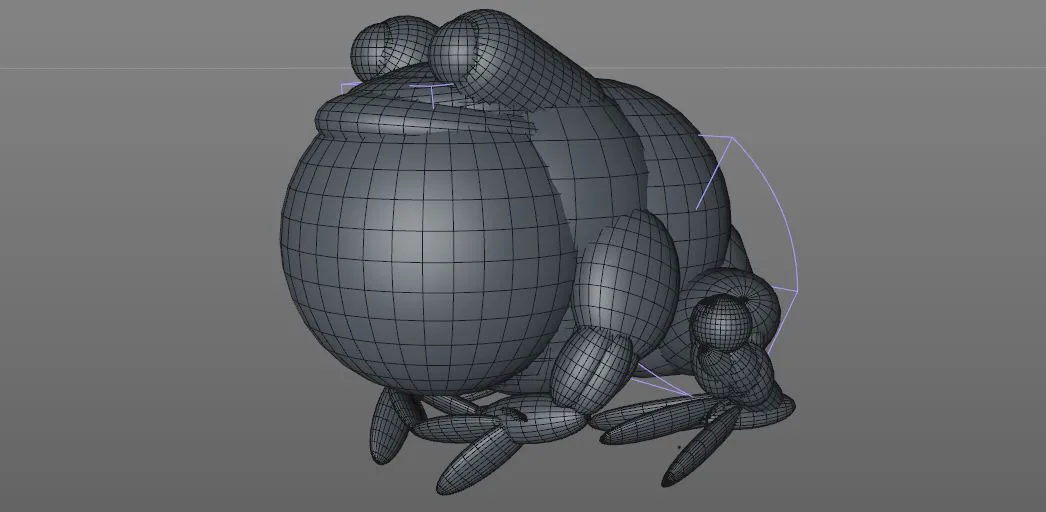The height and width of the screenshot is (512, 1046).
Task: Select the upper arm ellipsoid beside the big sphere
Action: pos(626,277)
